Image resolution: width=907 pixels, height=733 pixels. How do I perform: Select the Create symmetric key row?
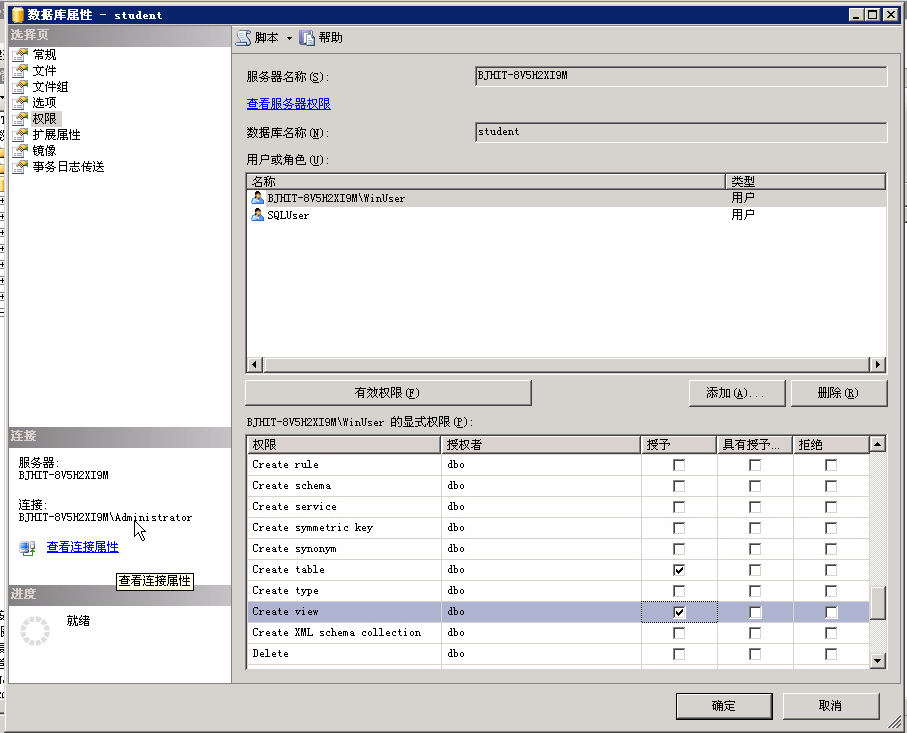pos(558,528)
